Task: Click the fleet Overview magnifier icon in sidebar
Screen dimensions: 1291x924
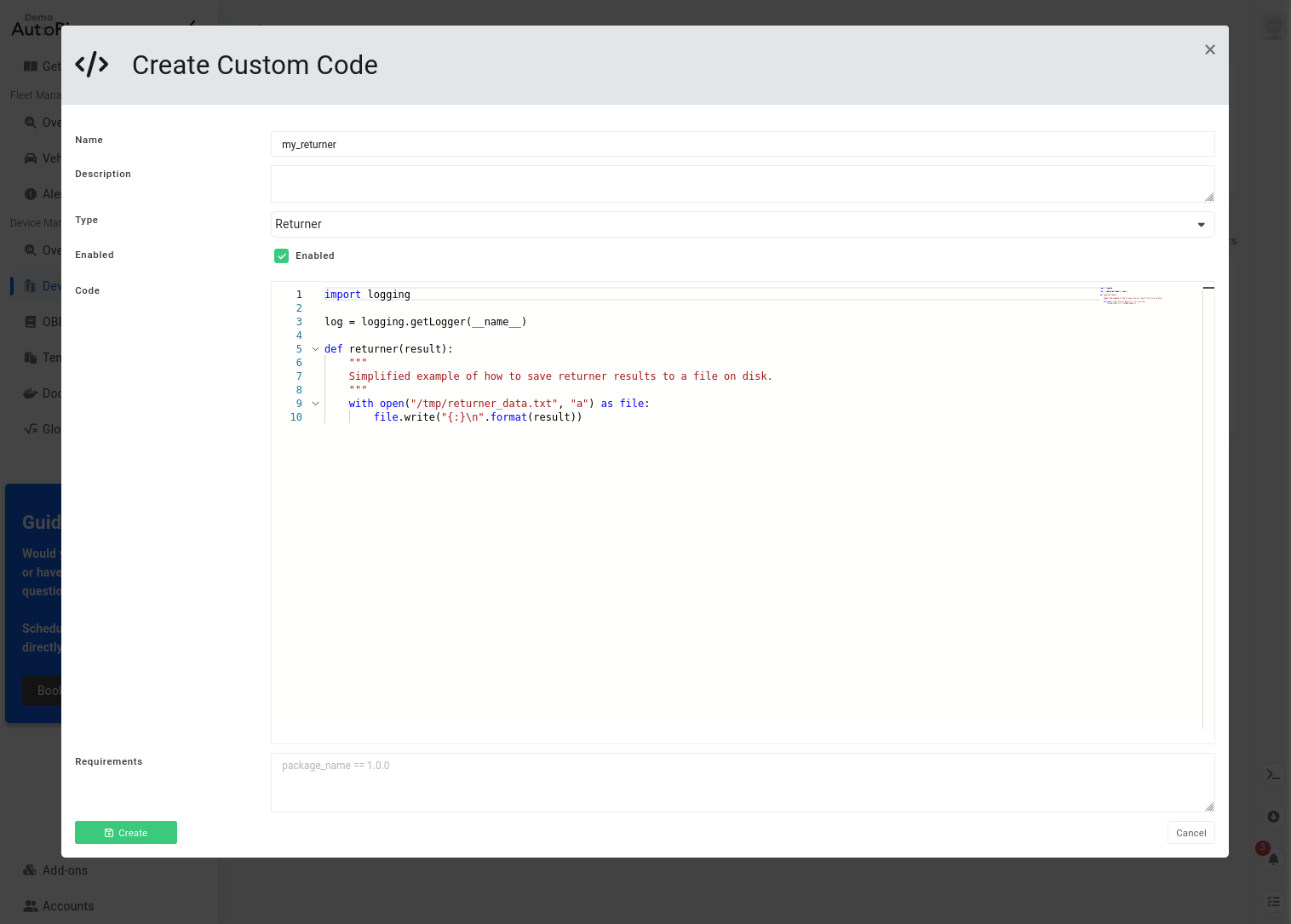Action: (x=31, y=123)
